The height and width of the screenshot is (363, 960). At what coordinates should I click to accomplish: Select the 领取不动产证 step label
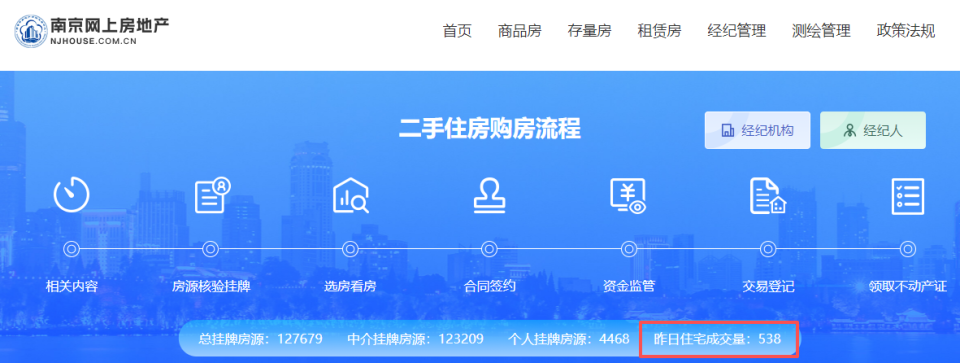tap(908, 286)
